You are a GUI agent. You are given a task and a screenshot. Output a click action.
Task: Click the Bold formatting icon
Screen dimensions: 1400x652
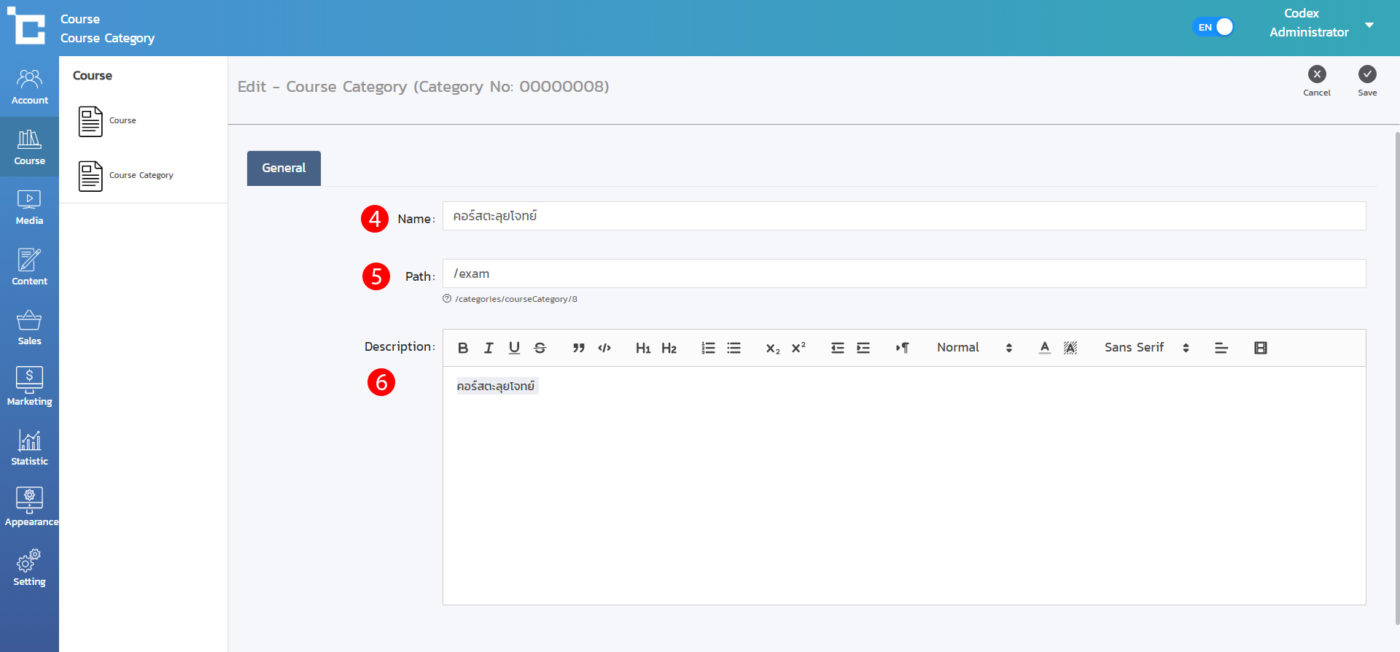[463, 348]
